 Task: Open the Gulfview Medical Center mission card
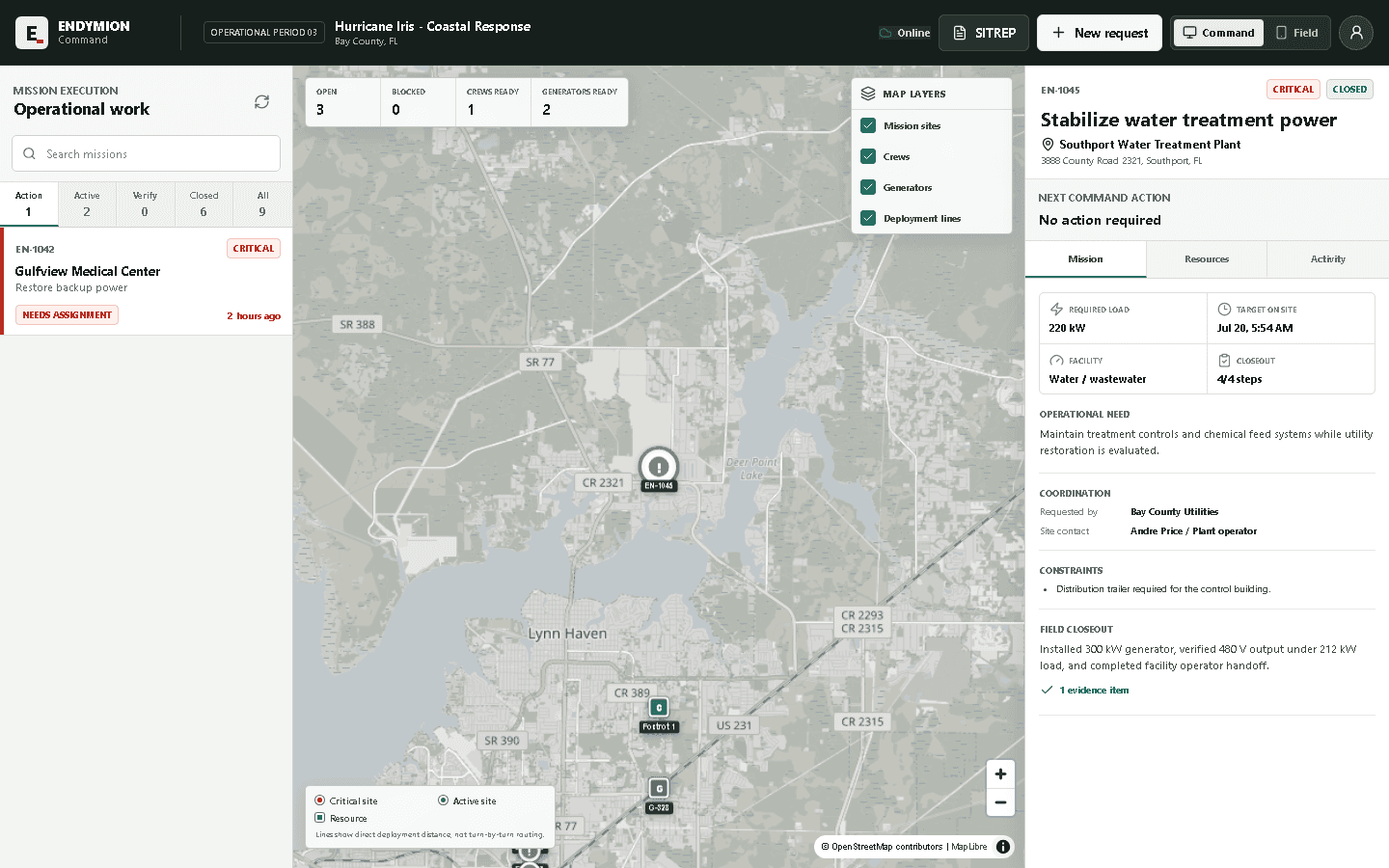pyautogui.click(x=147, y=282)
